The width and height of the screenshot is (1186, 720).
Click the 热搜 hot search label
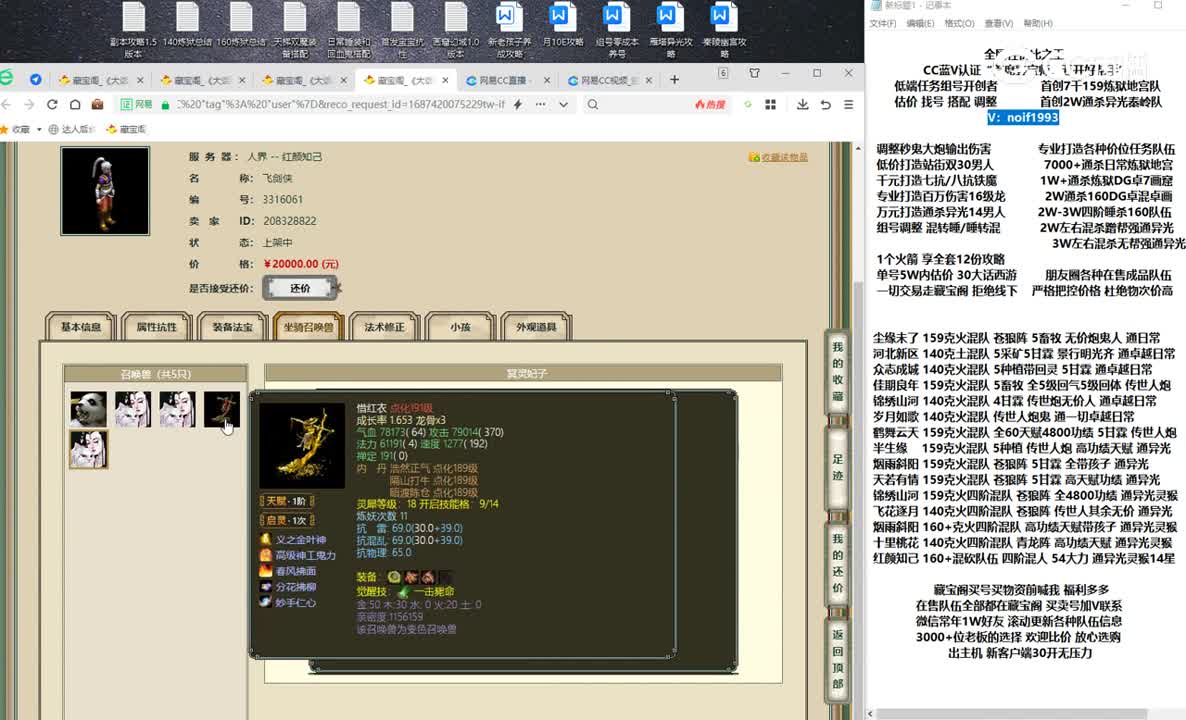coord(709,104)
